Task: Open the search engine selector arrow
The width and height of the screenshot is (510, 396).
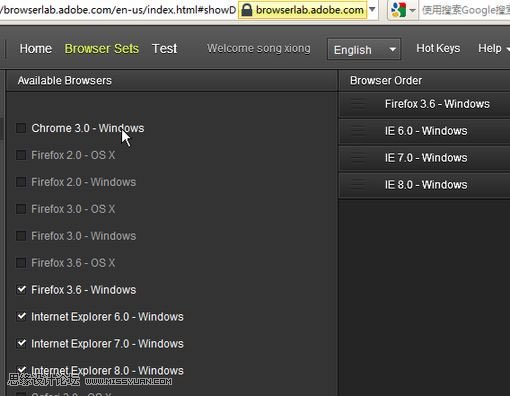Action: [x=412, y=10]
